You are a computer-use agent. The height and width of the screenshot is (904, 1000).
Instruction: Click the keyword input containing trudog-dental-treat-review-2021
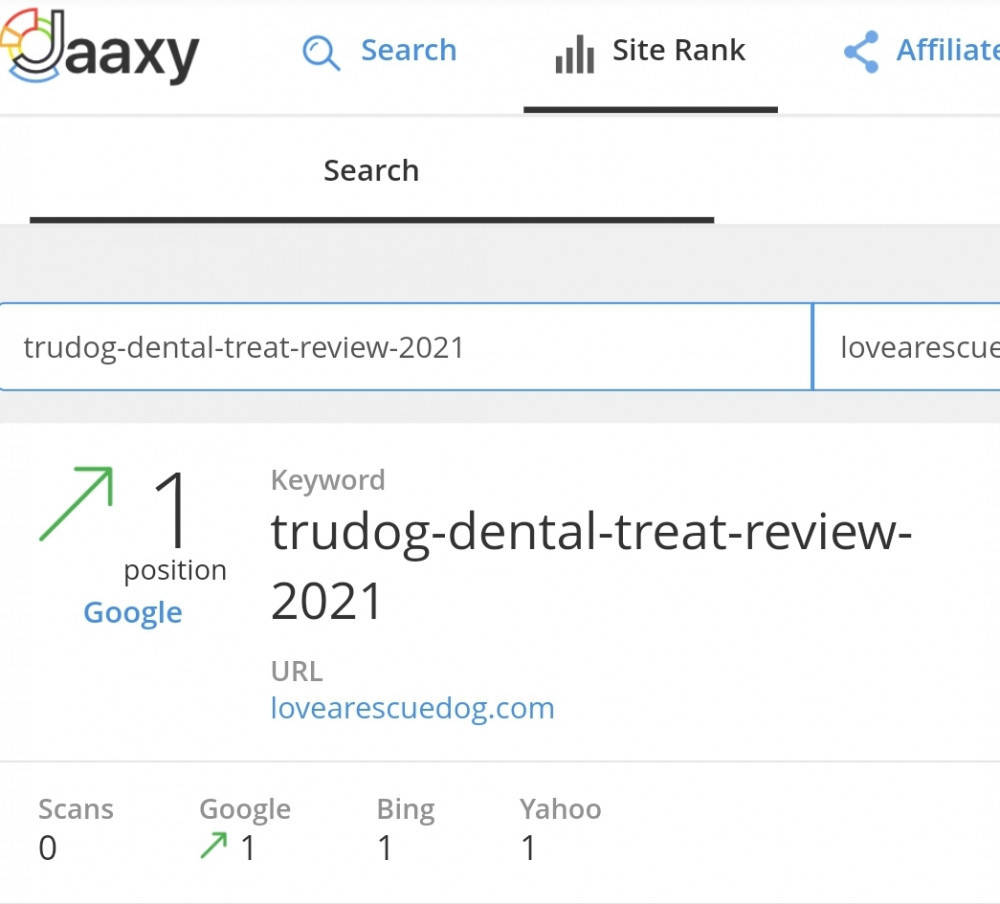pos(406,347)
